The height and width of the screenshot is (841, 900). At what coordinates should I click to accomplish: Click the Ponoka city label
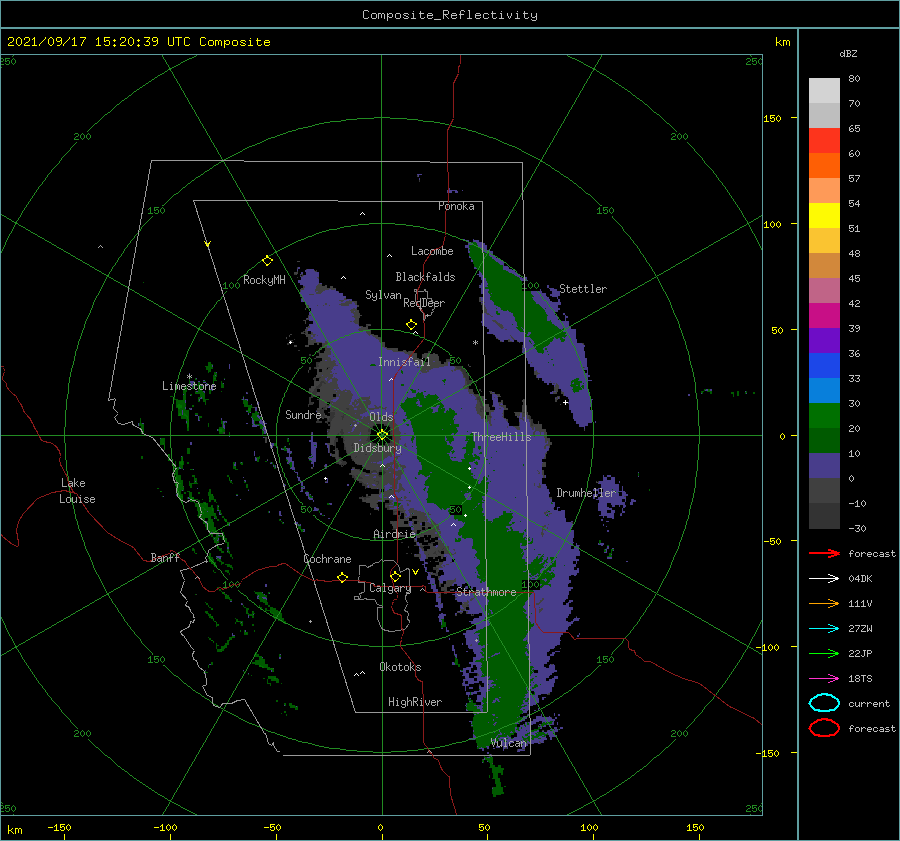[x=456, y=206]
